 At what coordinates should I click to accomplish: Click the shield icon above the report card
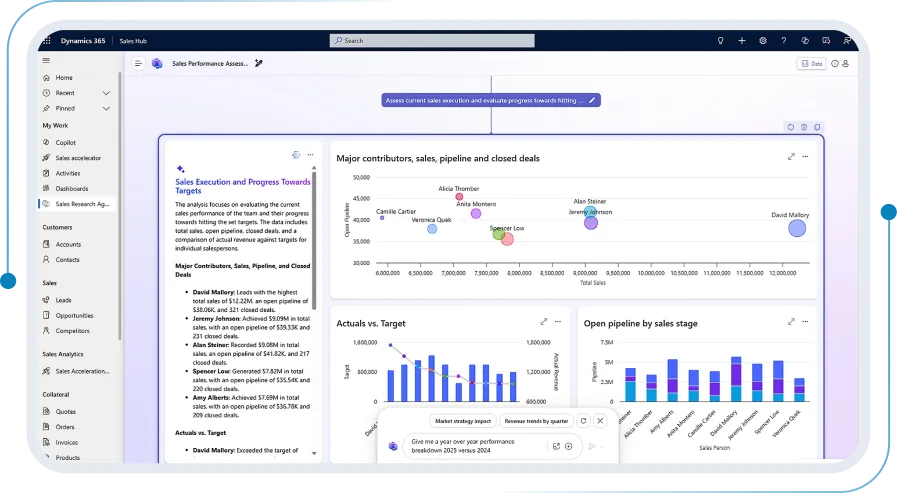pos(804,127)
